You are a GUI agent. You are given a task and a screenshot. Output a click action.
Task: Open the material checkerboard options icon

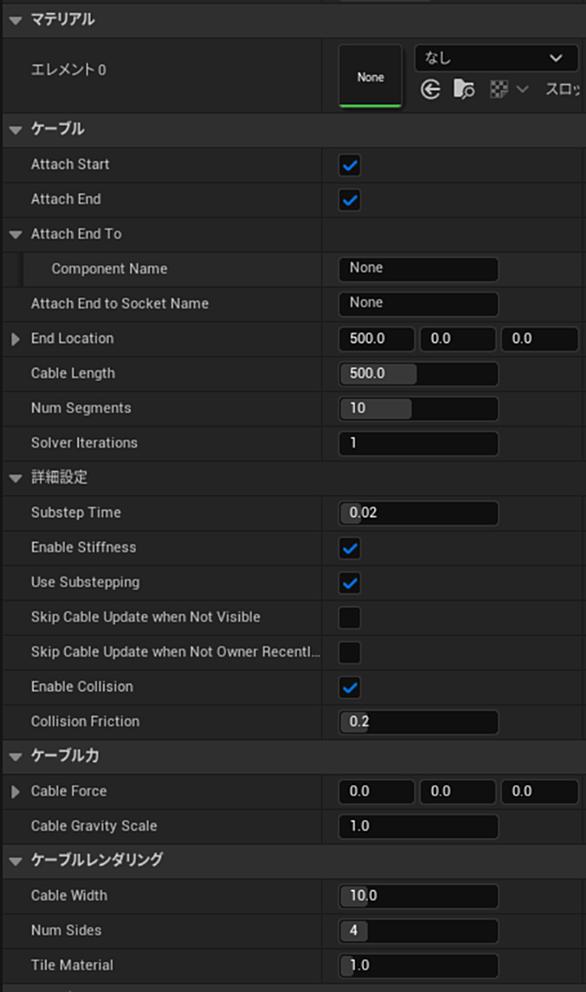509,90
